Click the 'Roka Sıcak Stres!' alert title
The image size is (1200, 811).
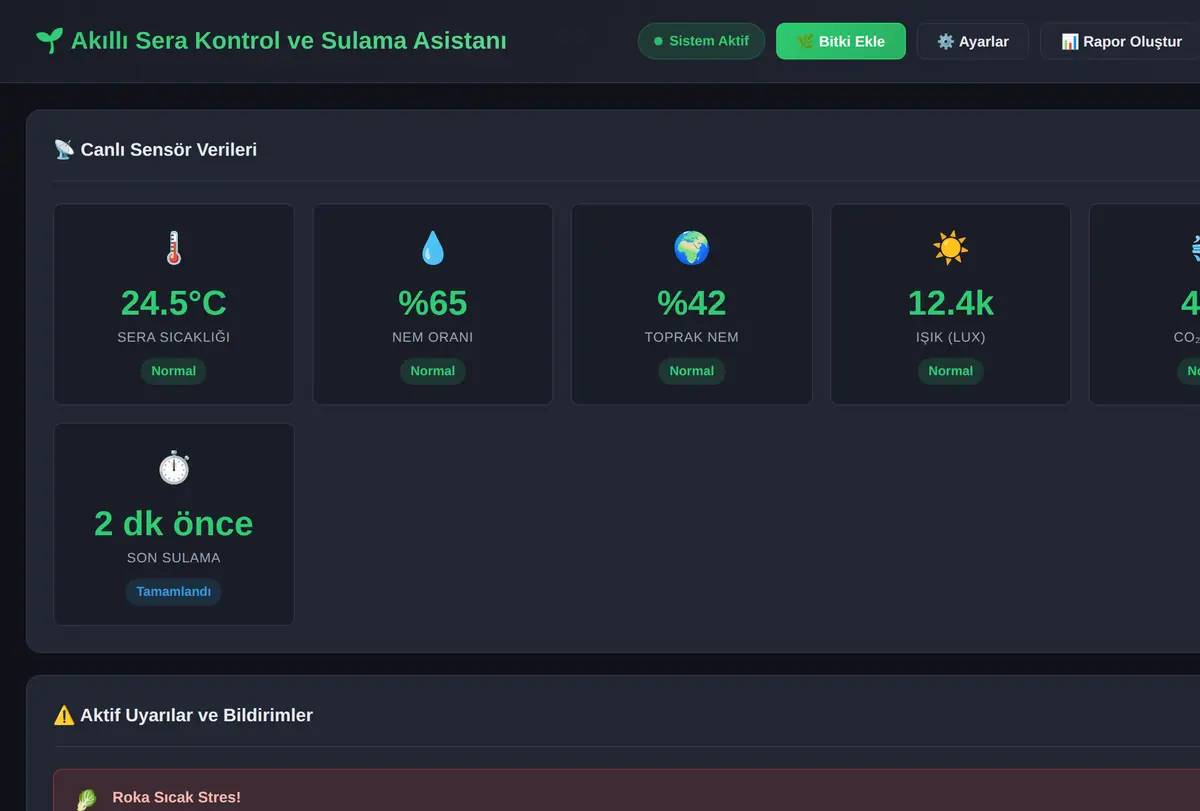[x=177, y=797]
